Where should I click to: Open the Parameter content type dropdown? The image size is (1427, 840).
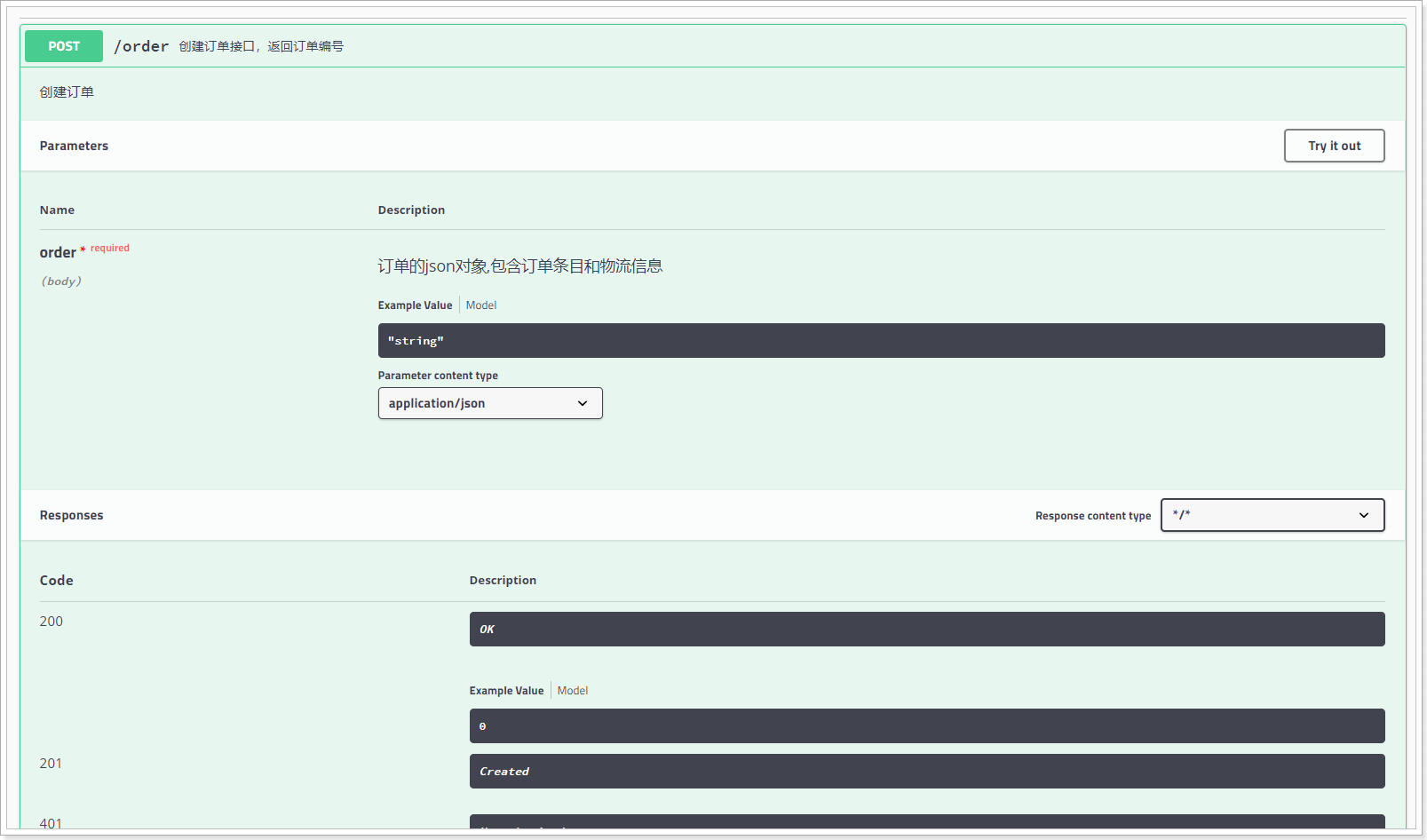click(490, 403)
